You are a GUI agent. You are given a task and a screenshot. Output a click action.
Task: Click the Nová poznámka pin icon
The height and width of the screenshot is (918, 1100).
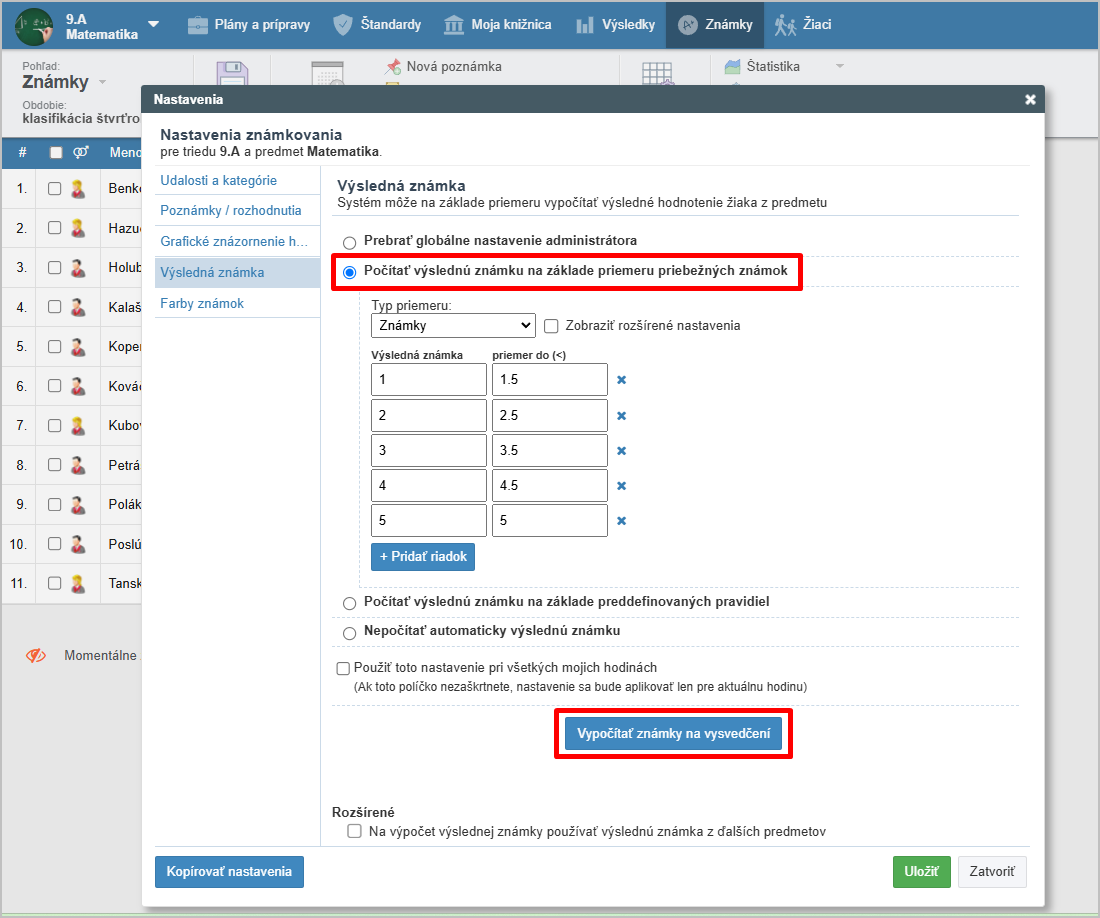tap(393, 67)
